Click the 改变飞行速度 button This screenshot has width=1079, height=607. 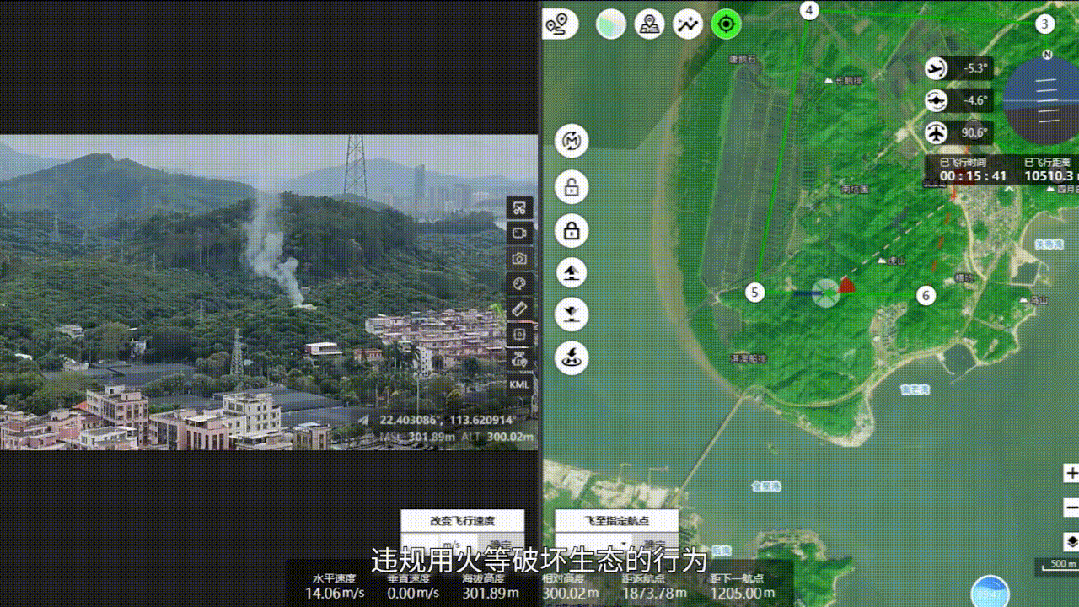coord(462,521)
